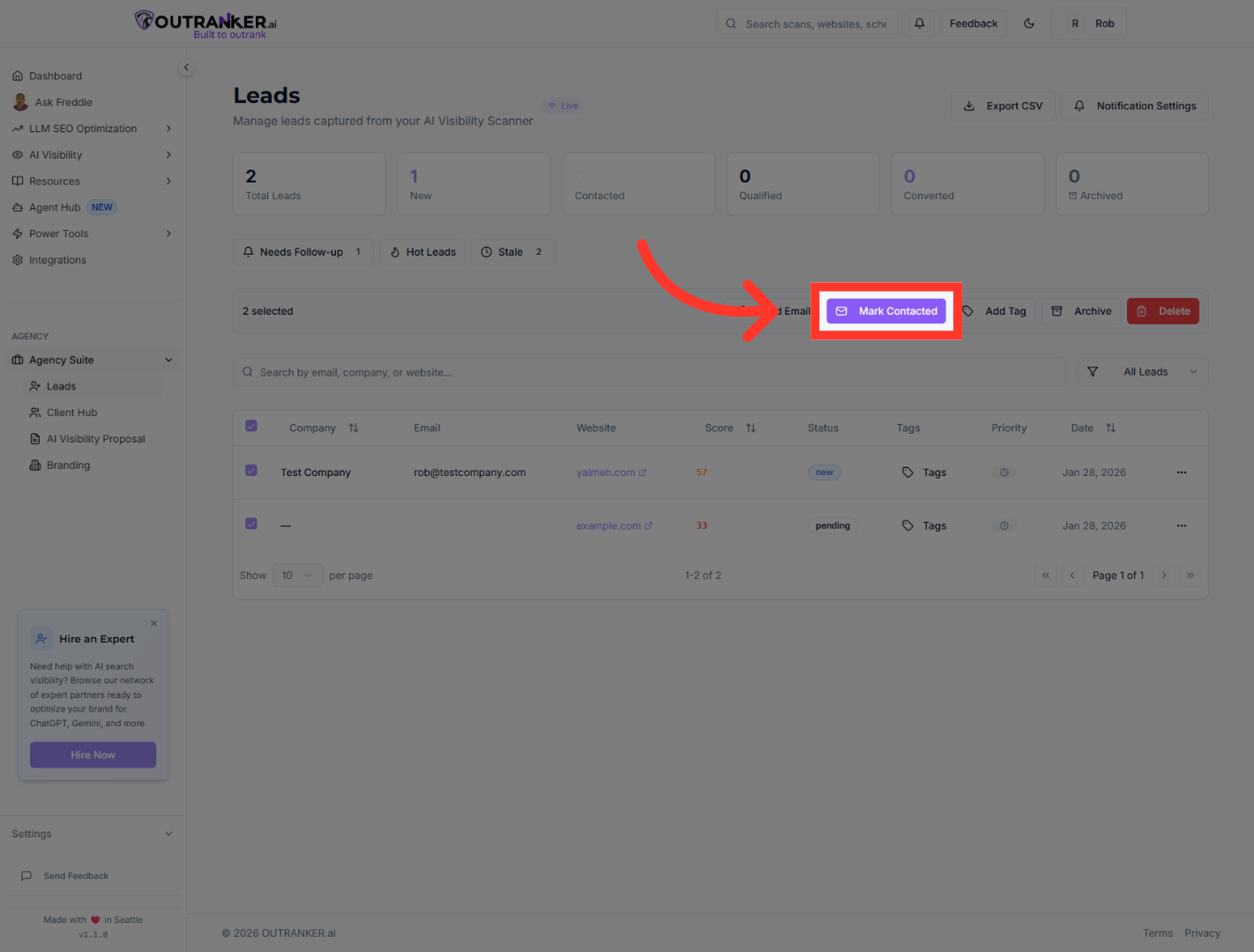The width and height of the screenshot is (1254, 952).
Task: Click the priority clock icon for example.com
Action: click(x=1004, y=526)
